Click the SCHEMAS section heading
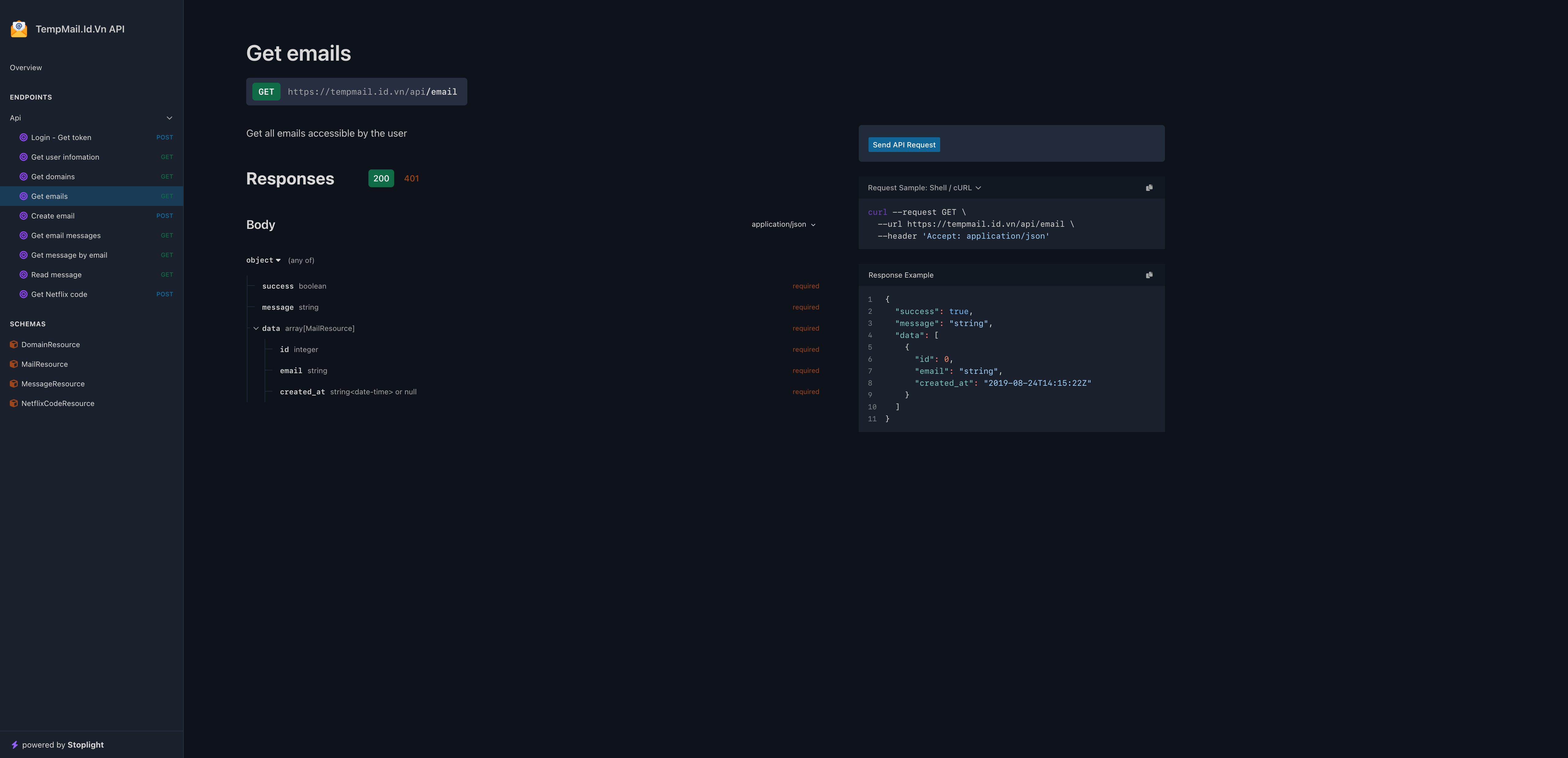1568x758 pixels. (28, 324)
